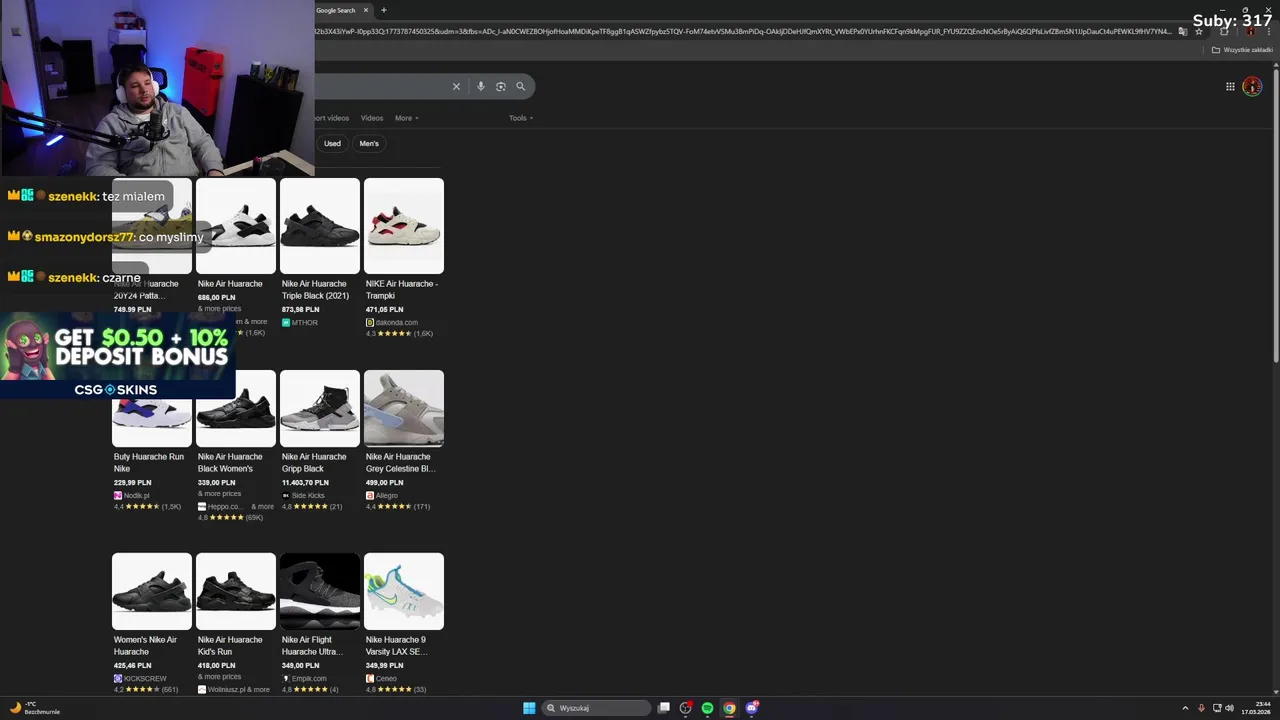Click the Ceneo seller name

click(x=386, y=678)
